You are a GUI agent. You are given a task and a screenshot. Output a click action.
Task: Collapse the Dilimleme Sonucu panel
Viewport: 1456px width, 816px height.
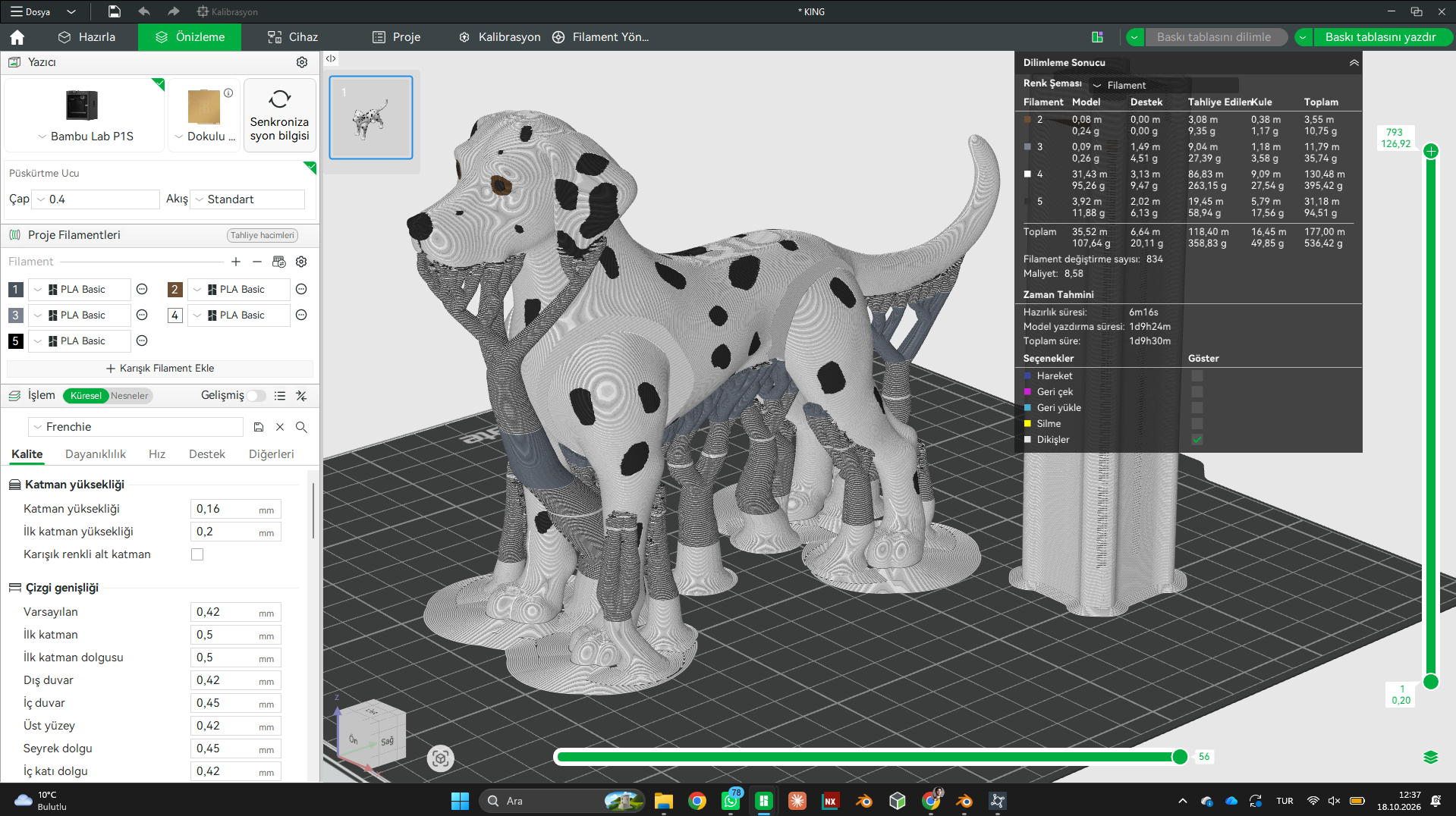pos(1354,63)
